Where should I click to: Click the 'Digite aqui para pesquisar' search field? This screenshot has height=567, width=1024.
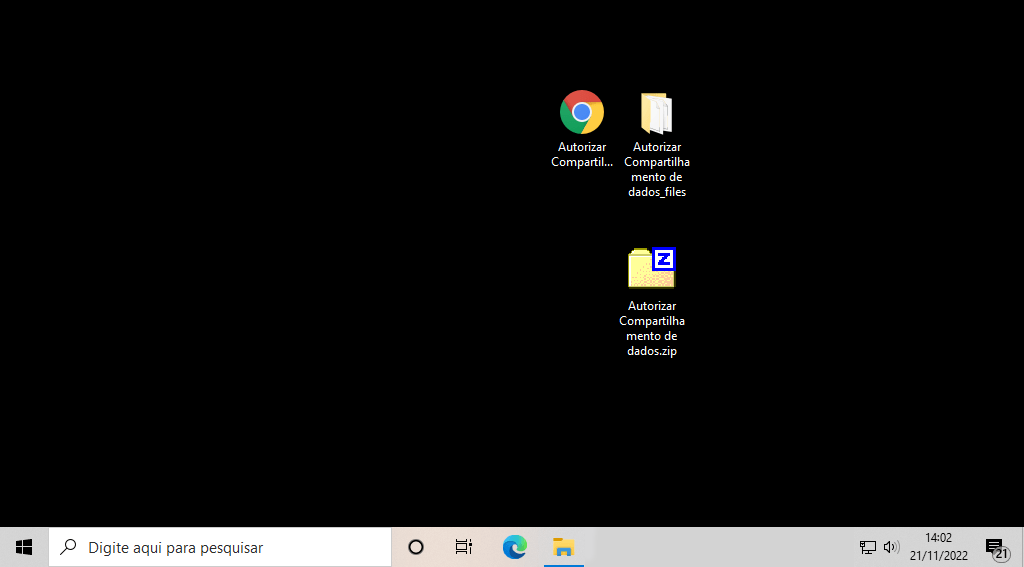point(220,547)
